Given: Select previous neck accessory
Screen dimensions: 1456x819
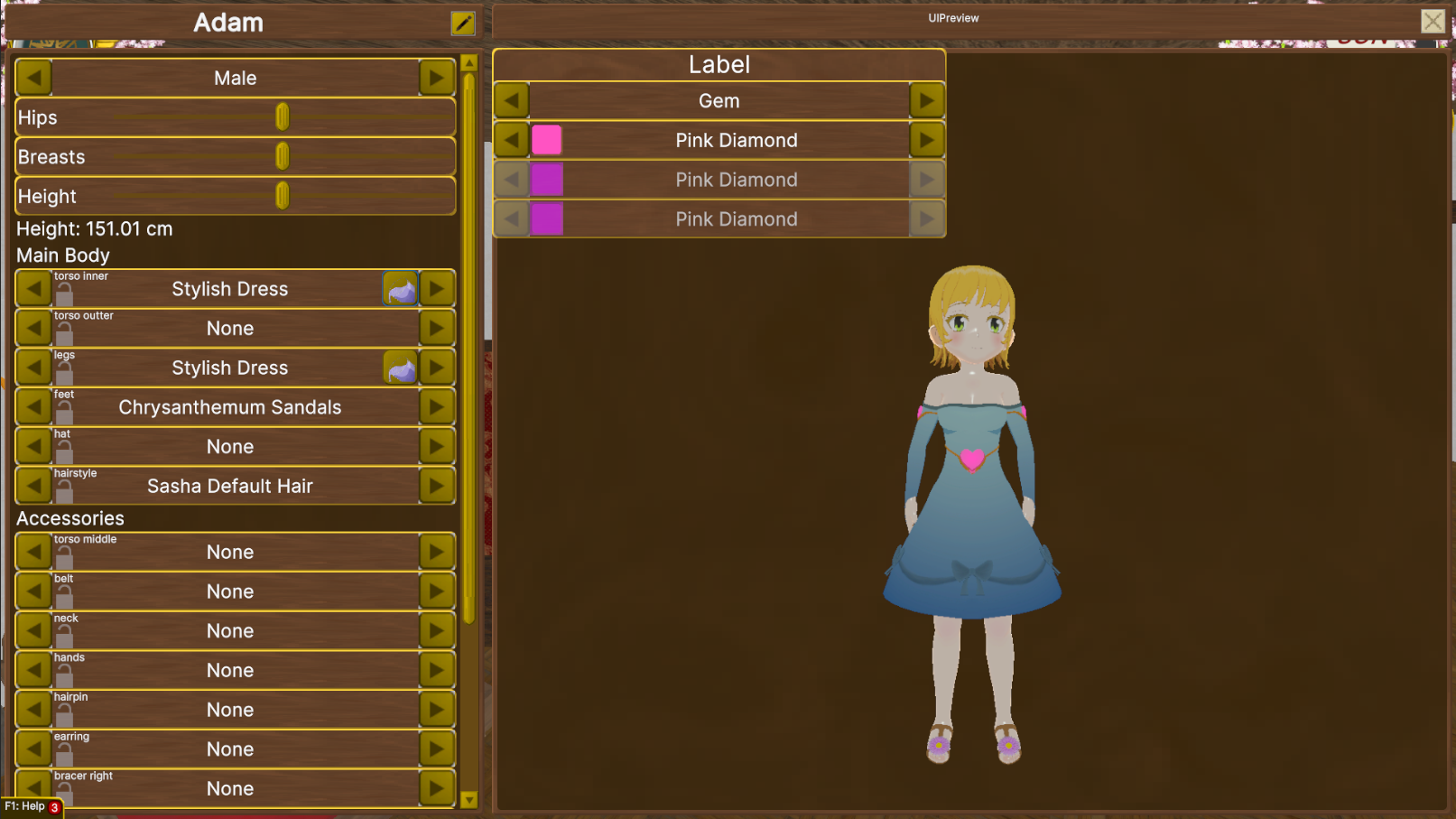Looking at the screenshot, I should [x=33, y=630].
